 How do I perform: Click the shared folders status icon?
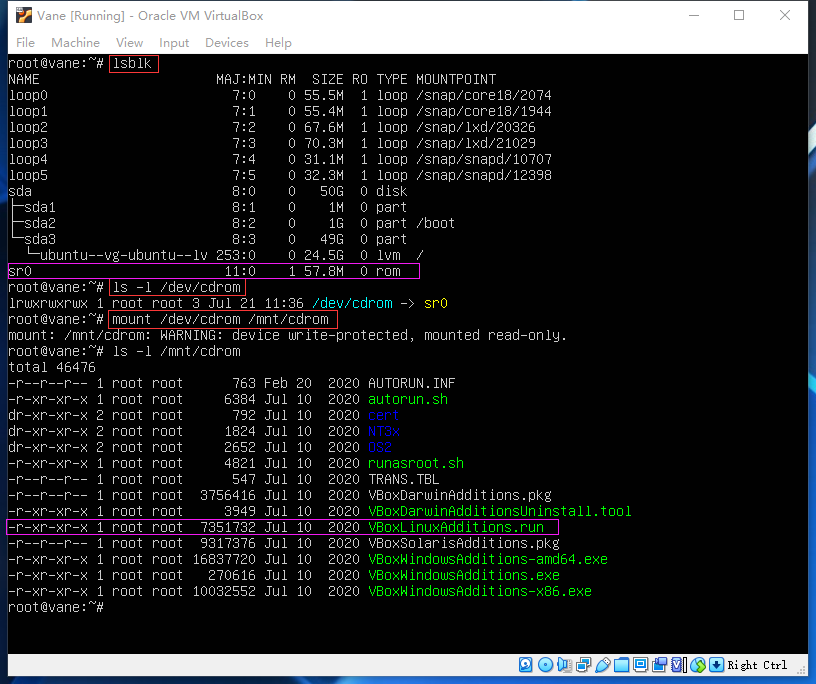621,665
